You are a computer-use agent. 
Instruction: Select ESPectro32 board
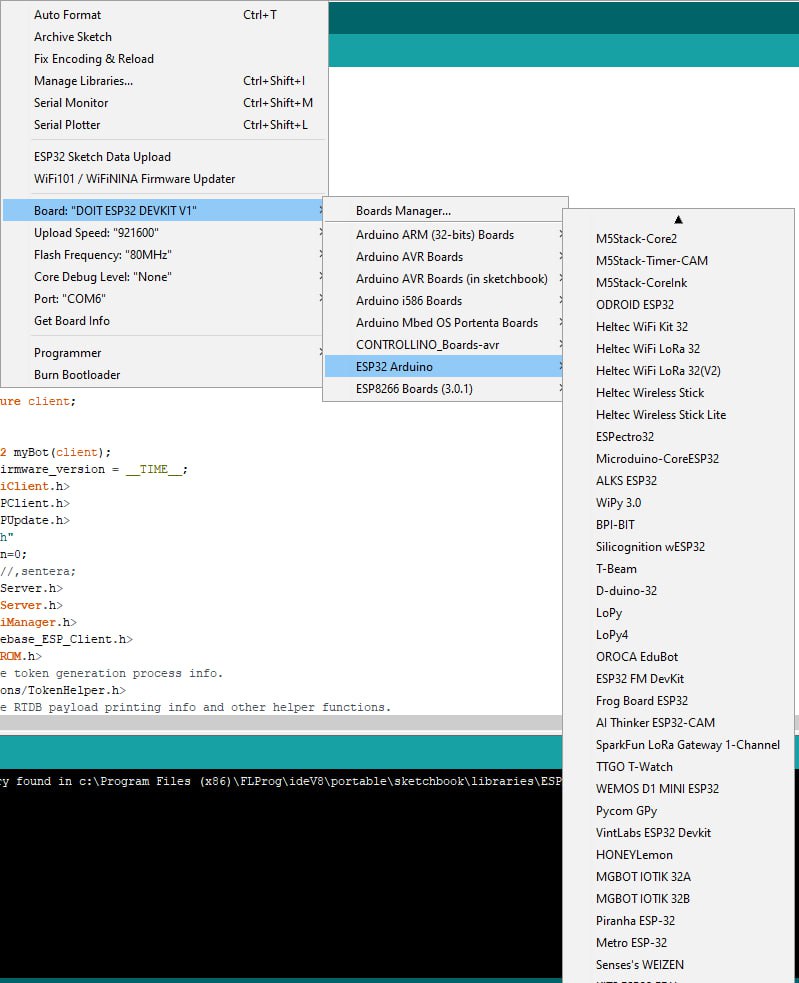click(x=679, y=436)
